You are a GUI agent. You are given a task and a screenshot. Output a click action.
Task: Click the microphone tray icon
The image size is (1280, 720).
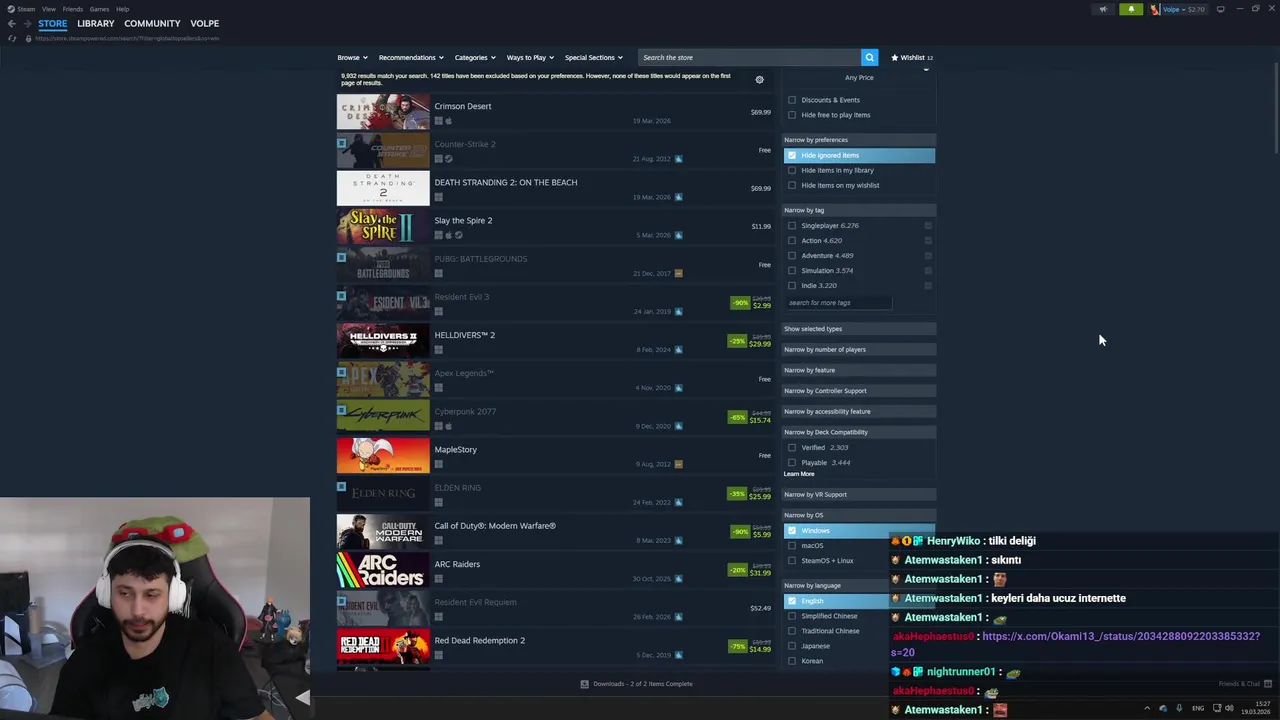pyautogui.click(x=1179, y=708)
